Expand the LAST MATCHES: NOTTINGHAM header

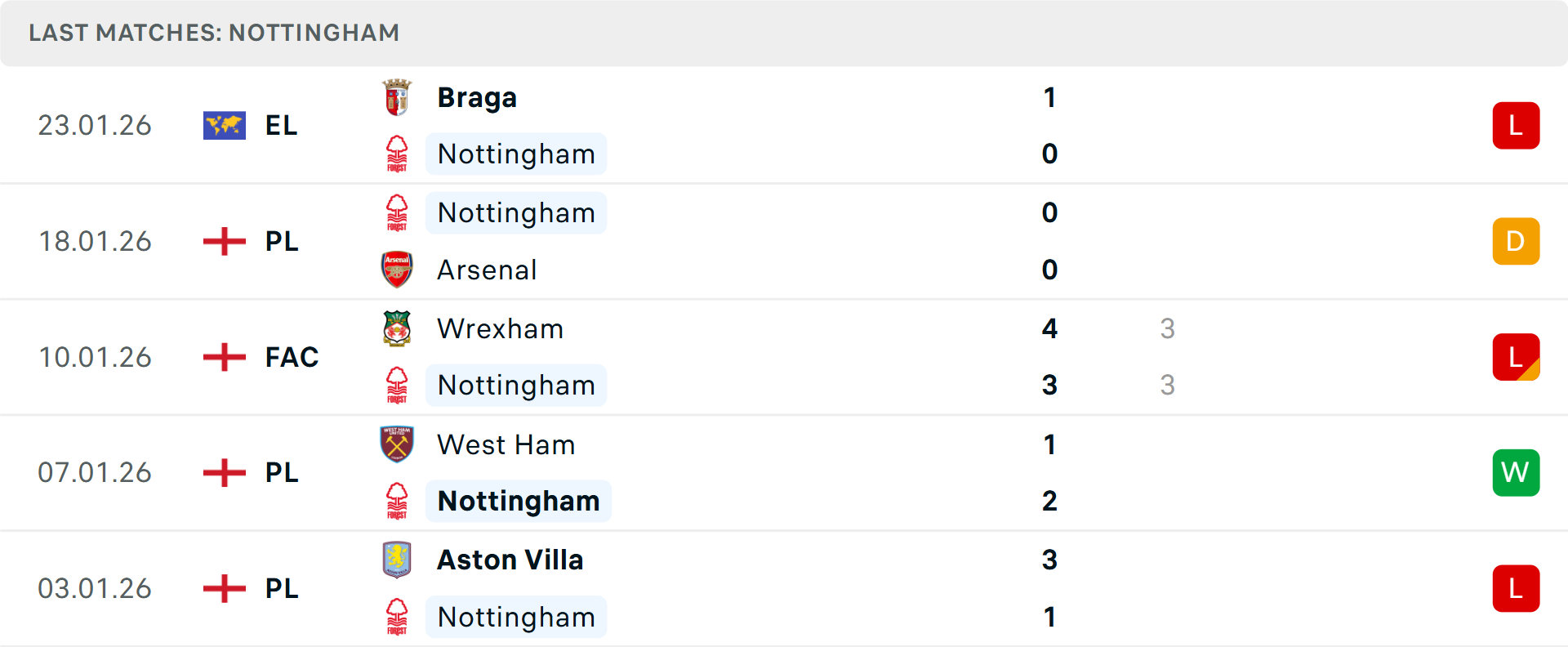pyautogui.click(x=214, y=33)
